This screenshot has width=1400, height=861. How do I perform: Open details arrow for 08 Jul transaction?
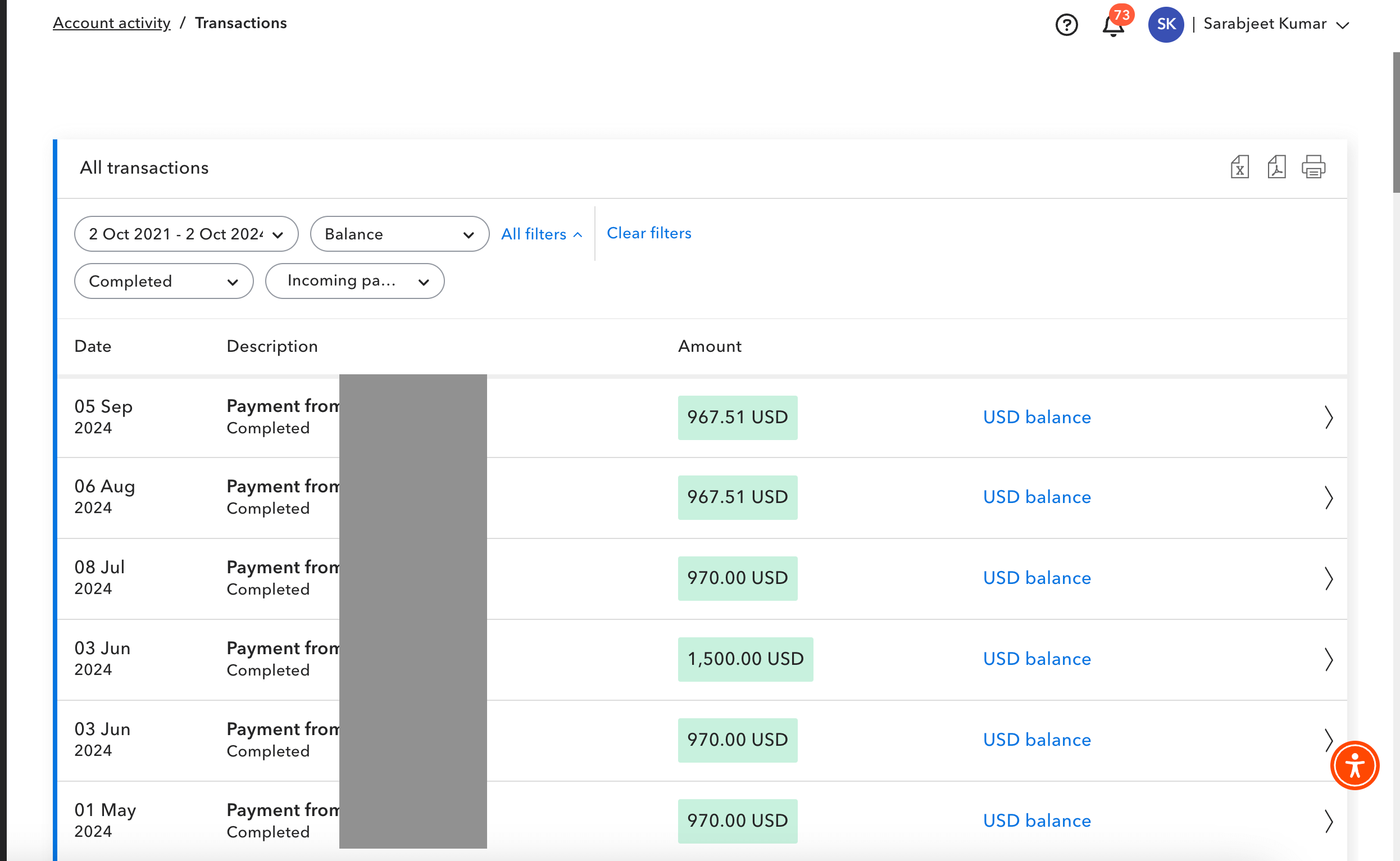[x=1328, y=578]
